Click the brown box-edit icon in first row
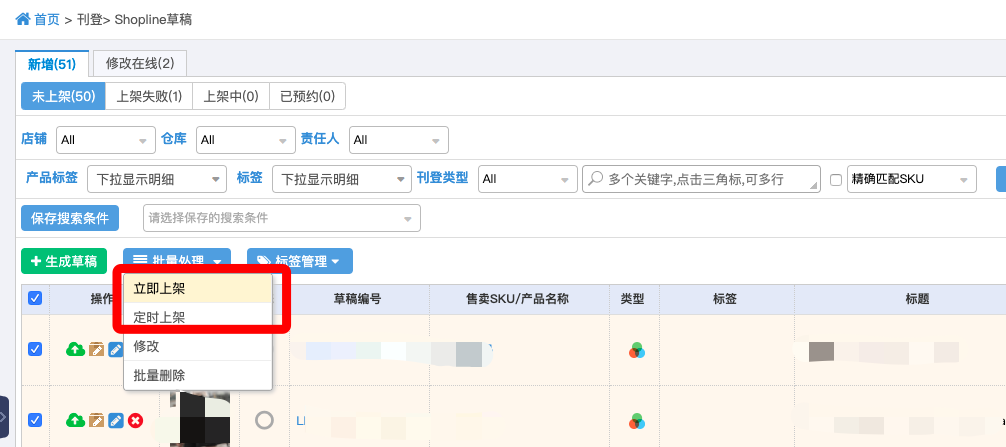 click(96, 350)
